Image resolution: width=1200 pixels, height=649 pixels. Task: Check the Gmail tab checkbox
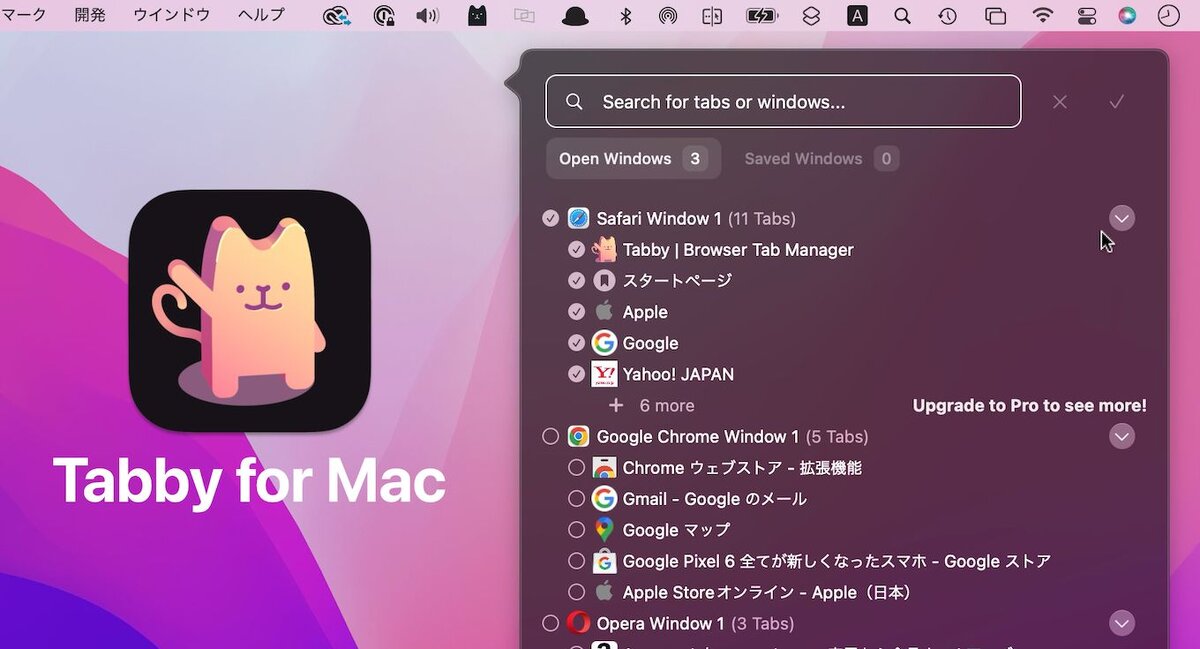[576, 499]
